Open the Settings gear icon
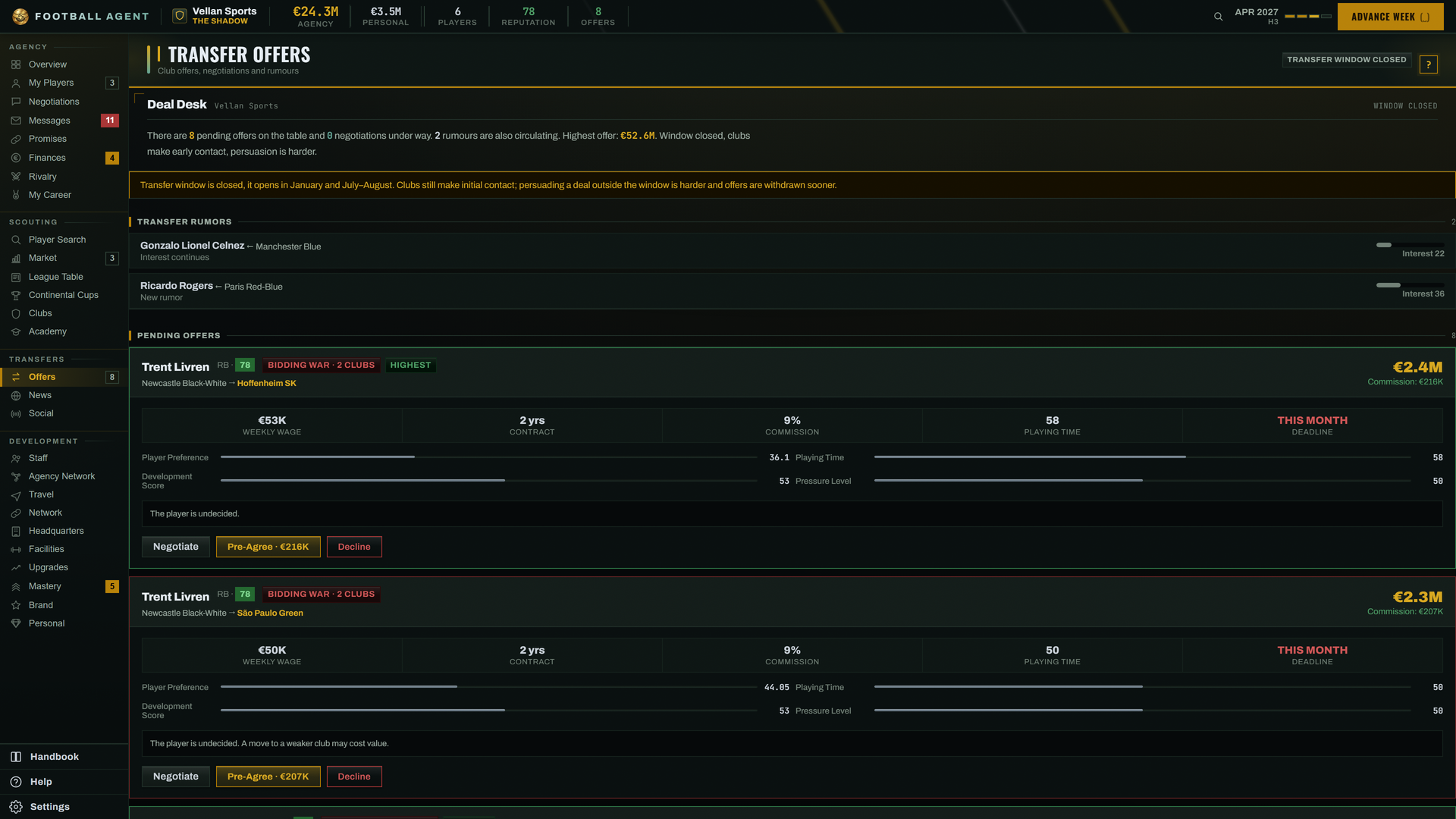Viewport: 1456px width, 819px height. click(16, 807)
